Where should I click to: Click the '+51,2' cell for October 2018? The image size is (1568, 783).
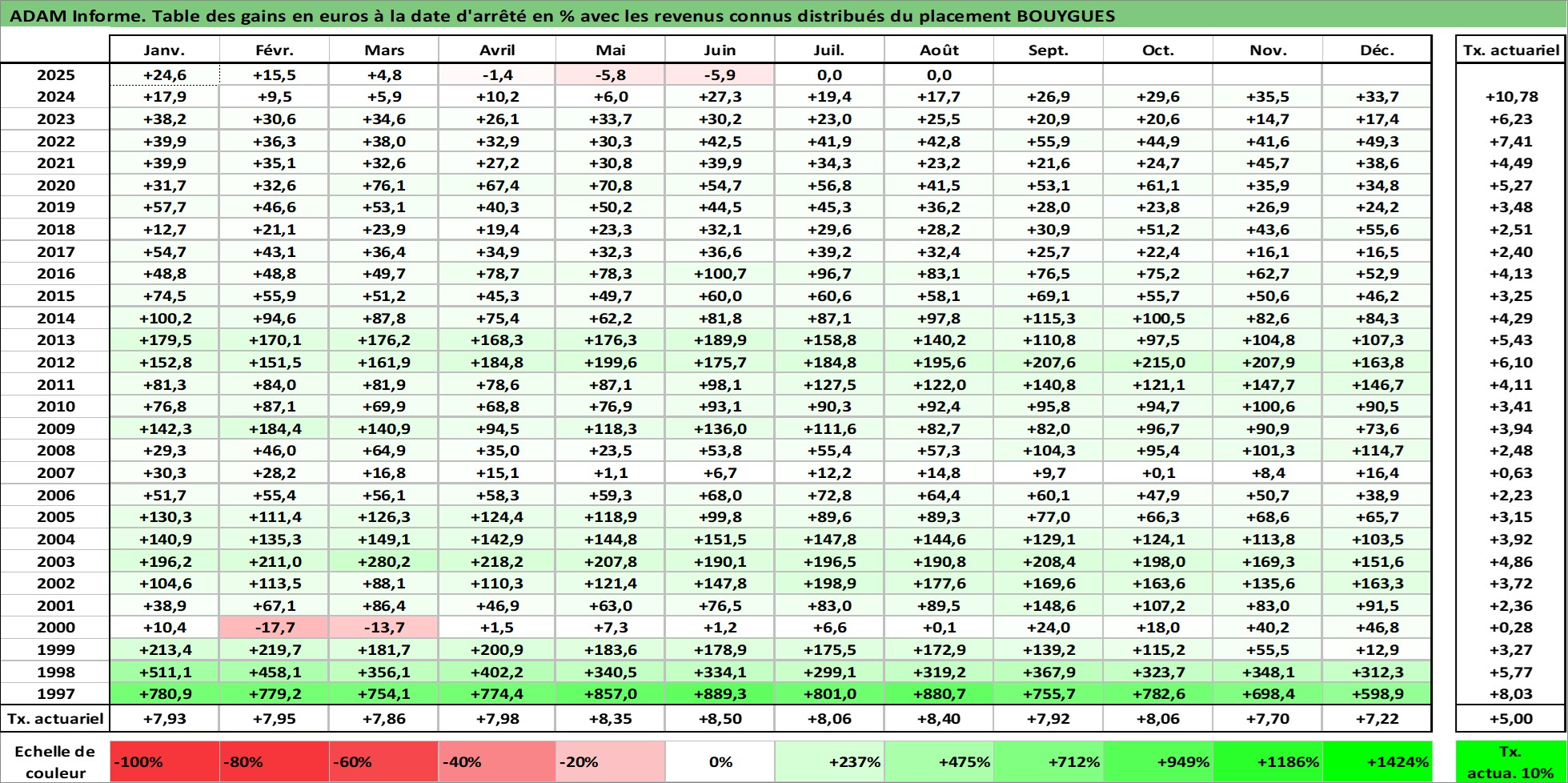pos(1159,230)
